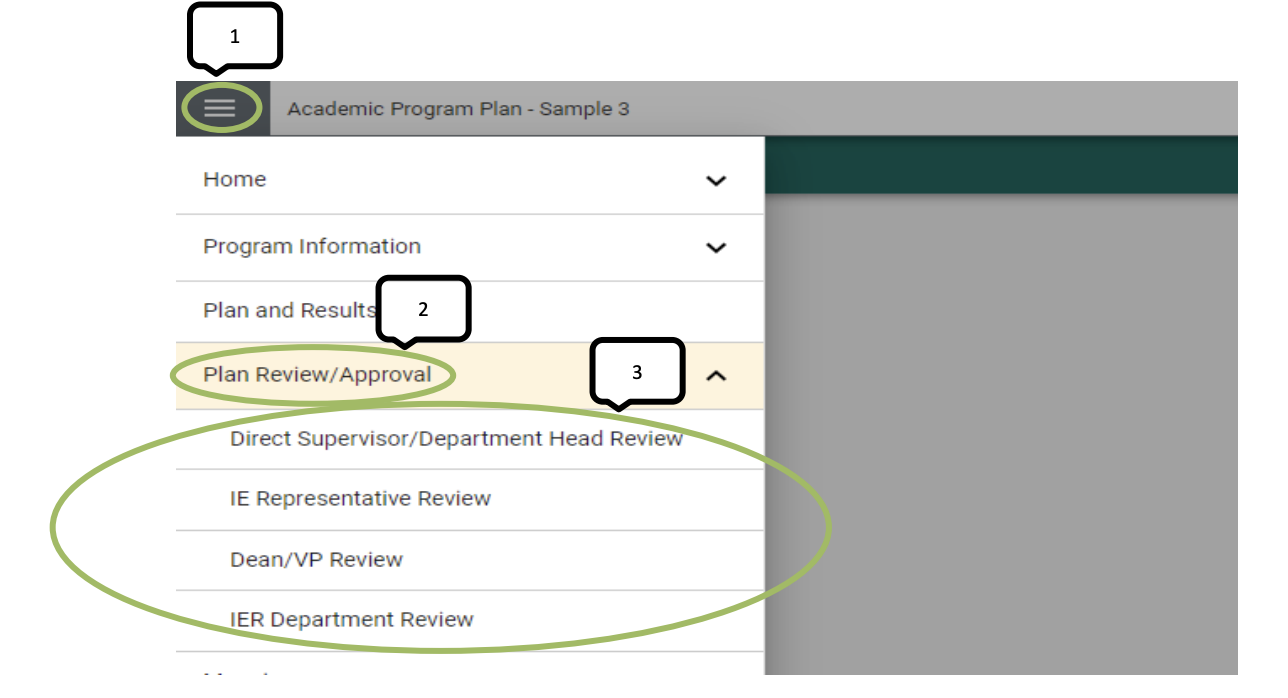
Task: Click the Program Information chevron arrow
Action: pos(716,247)
